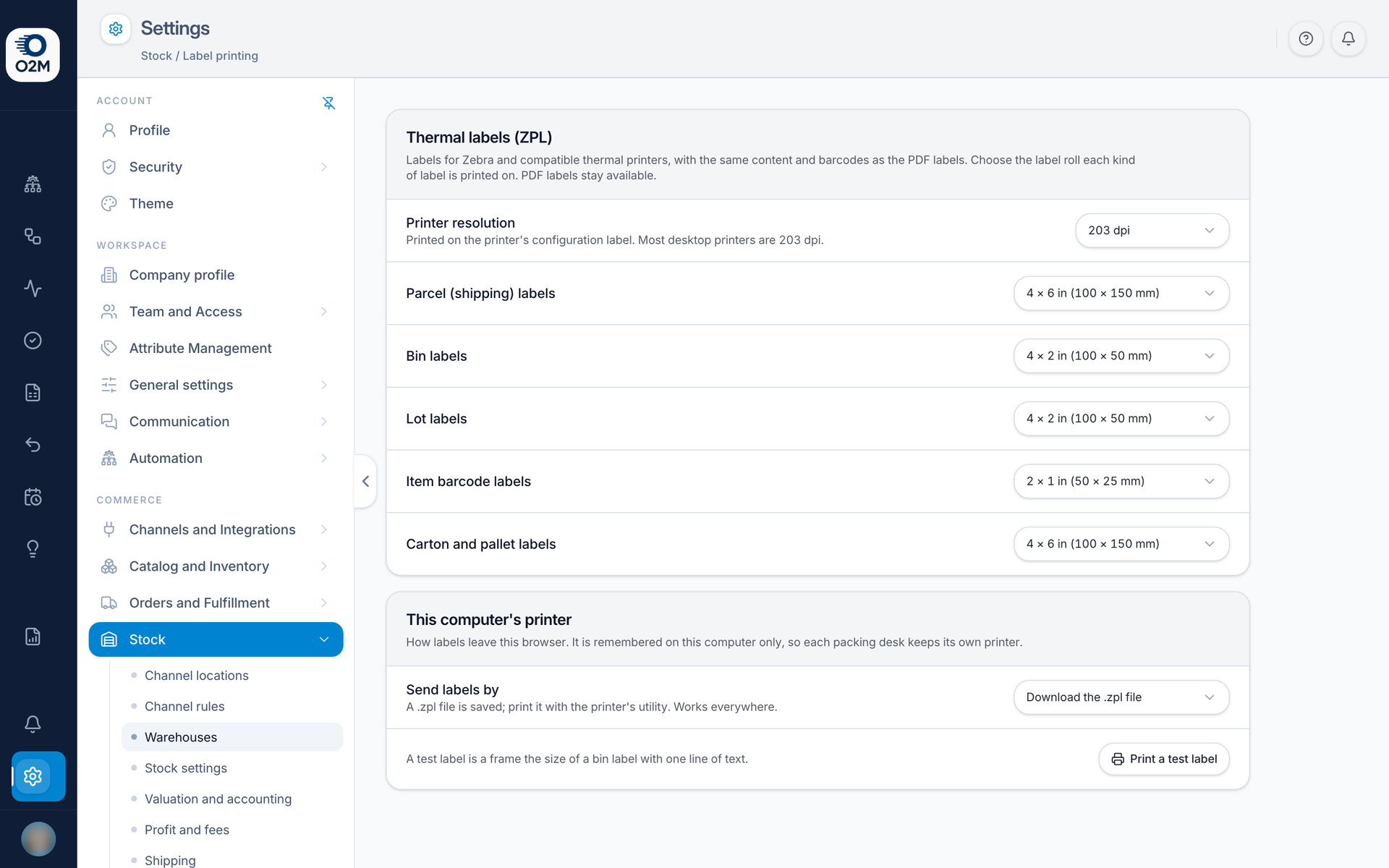Open notifications bell in top header

[1348, 38]
